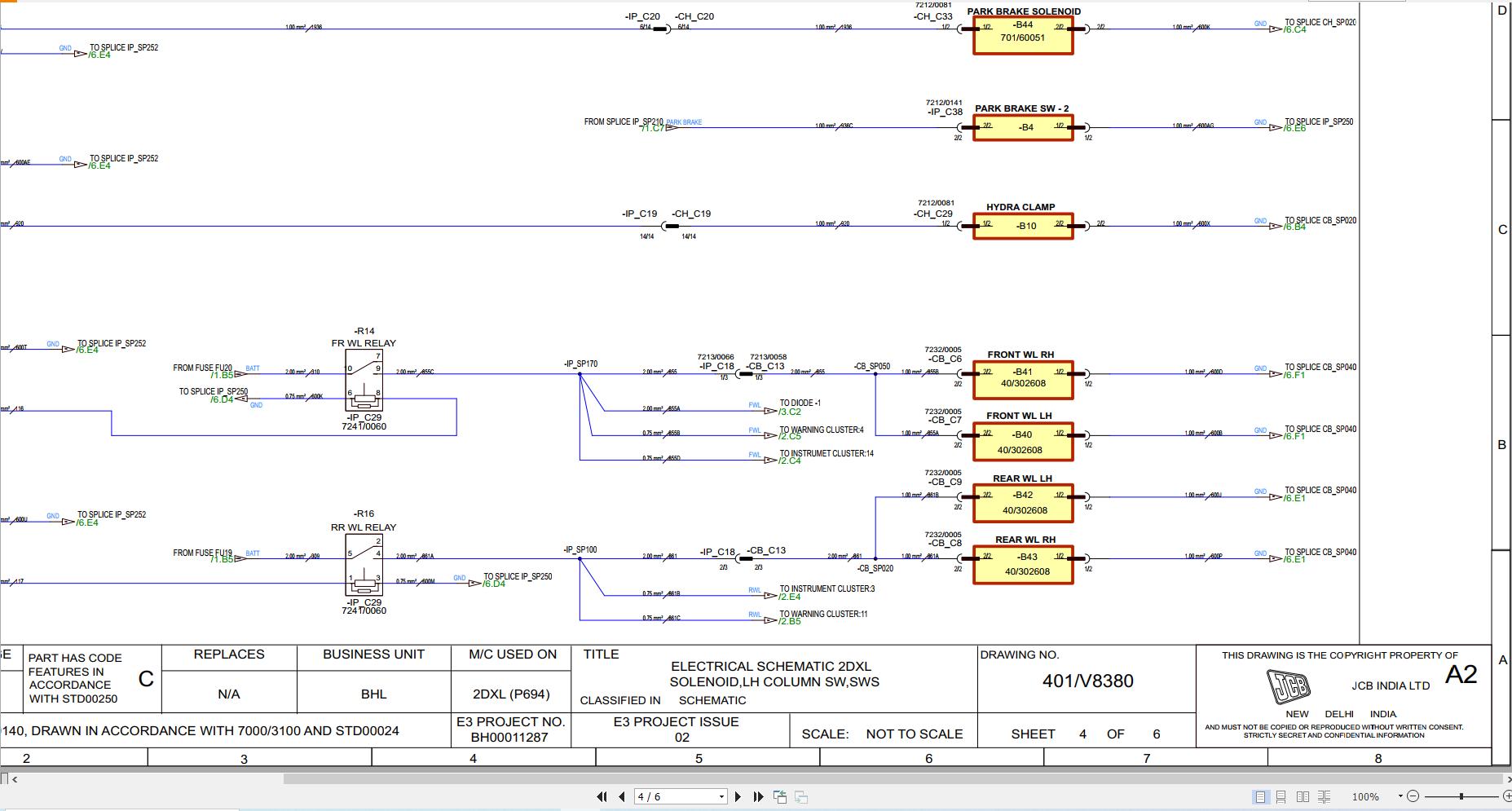The width and height of the screenshot is (1512, 811).
Task: Open the page number dropdown
Action: click(x=721, y=796)
